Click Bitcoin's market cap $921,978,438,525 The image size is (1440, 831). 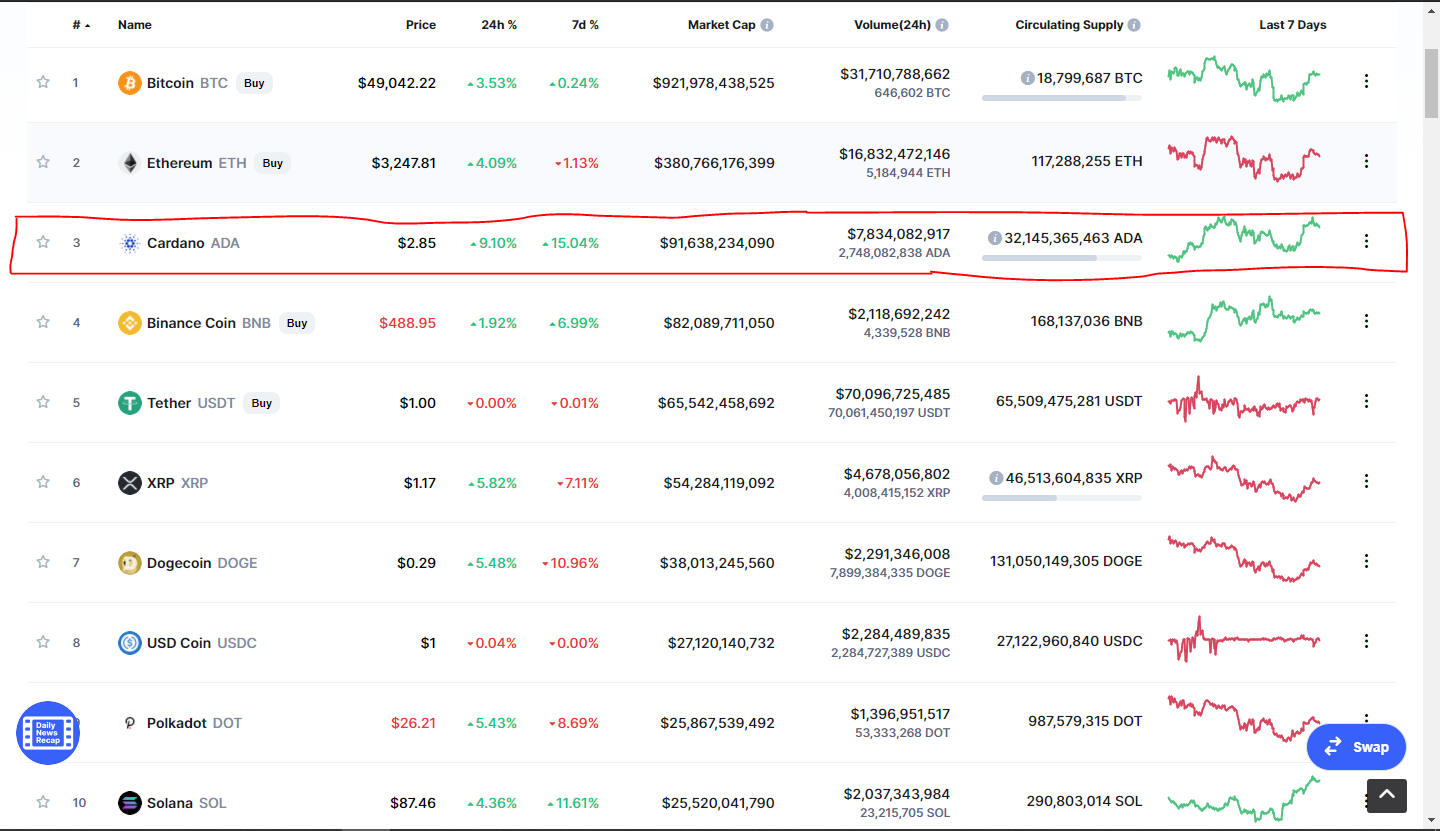point(714,83)
